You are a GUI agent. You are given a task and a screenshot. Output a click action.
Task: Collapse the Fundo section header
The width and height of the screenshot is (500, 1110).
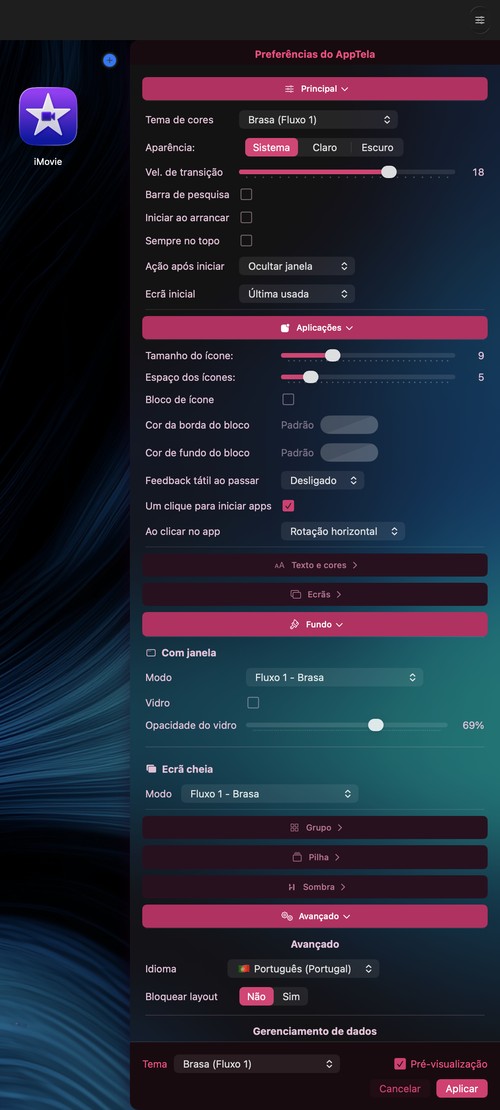coord(314,624)
